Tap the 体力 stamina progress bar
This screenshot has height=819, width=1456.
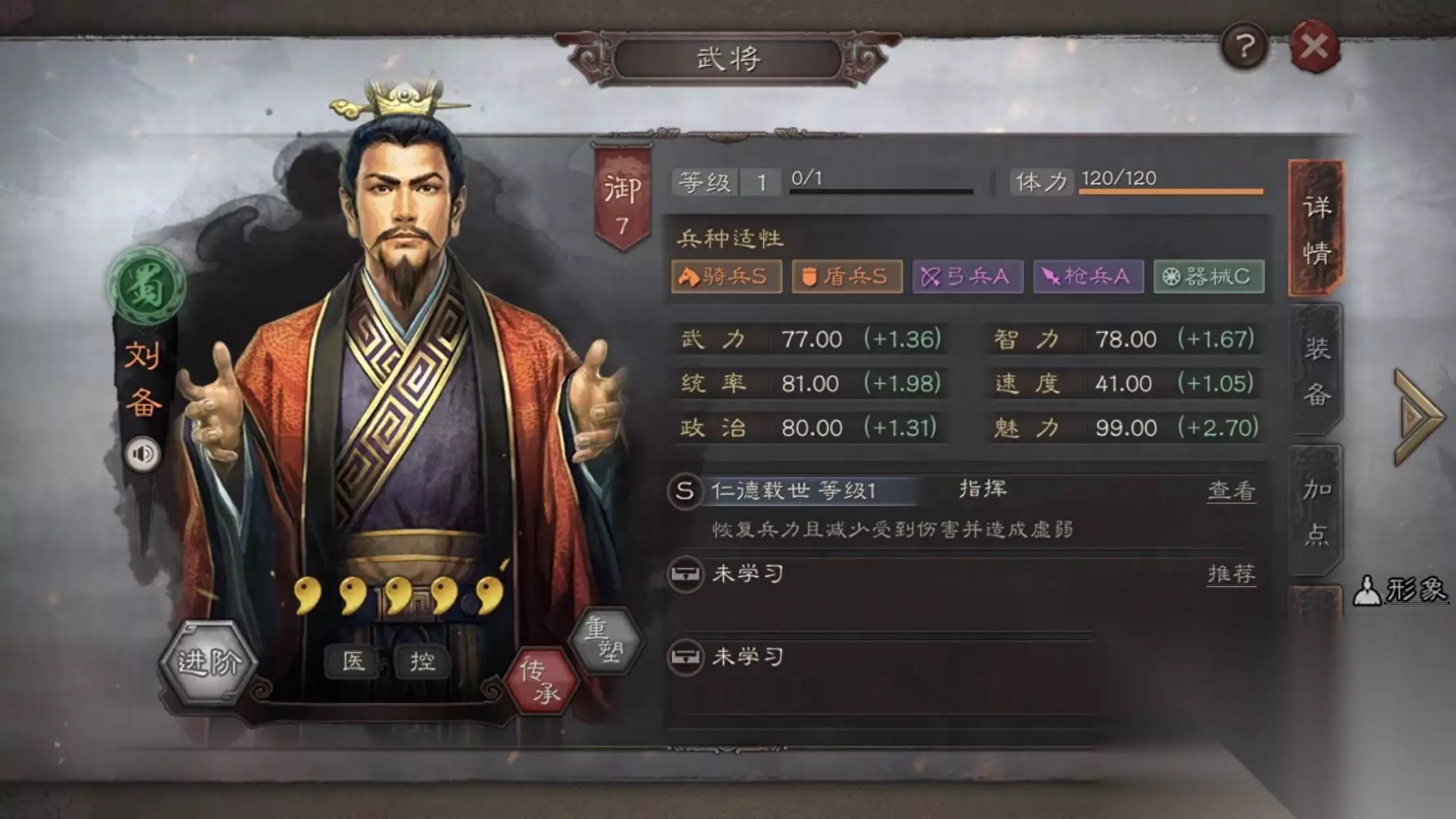click(x=1170, y=191)
